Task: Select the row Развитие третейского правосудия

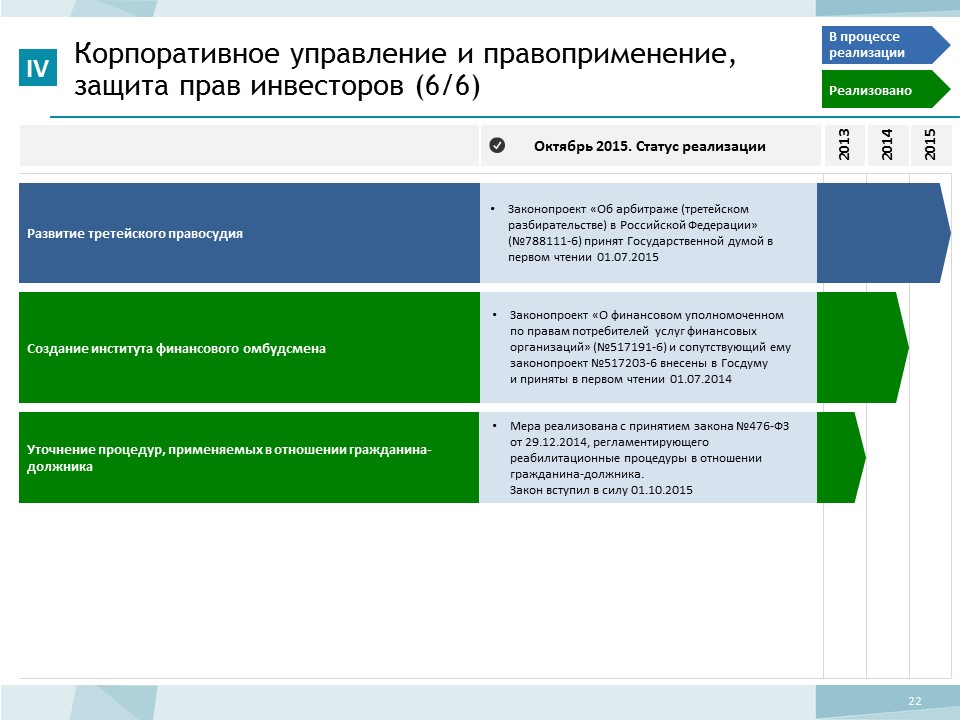Action: tap(249, 233)
